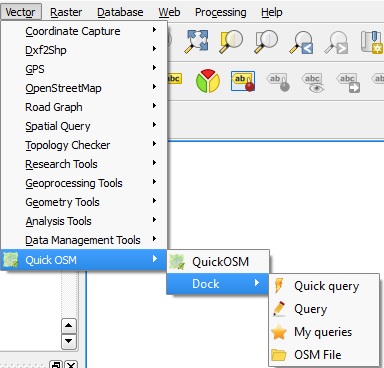Expand Coordinate Capture submenu
384x368 pixels.
tap(84, 31)
